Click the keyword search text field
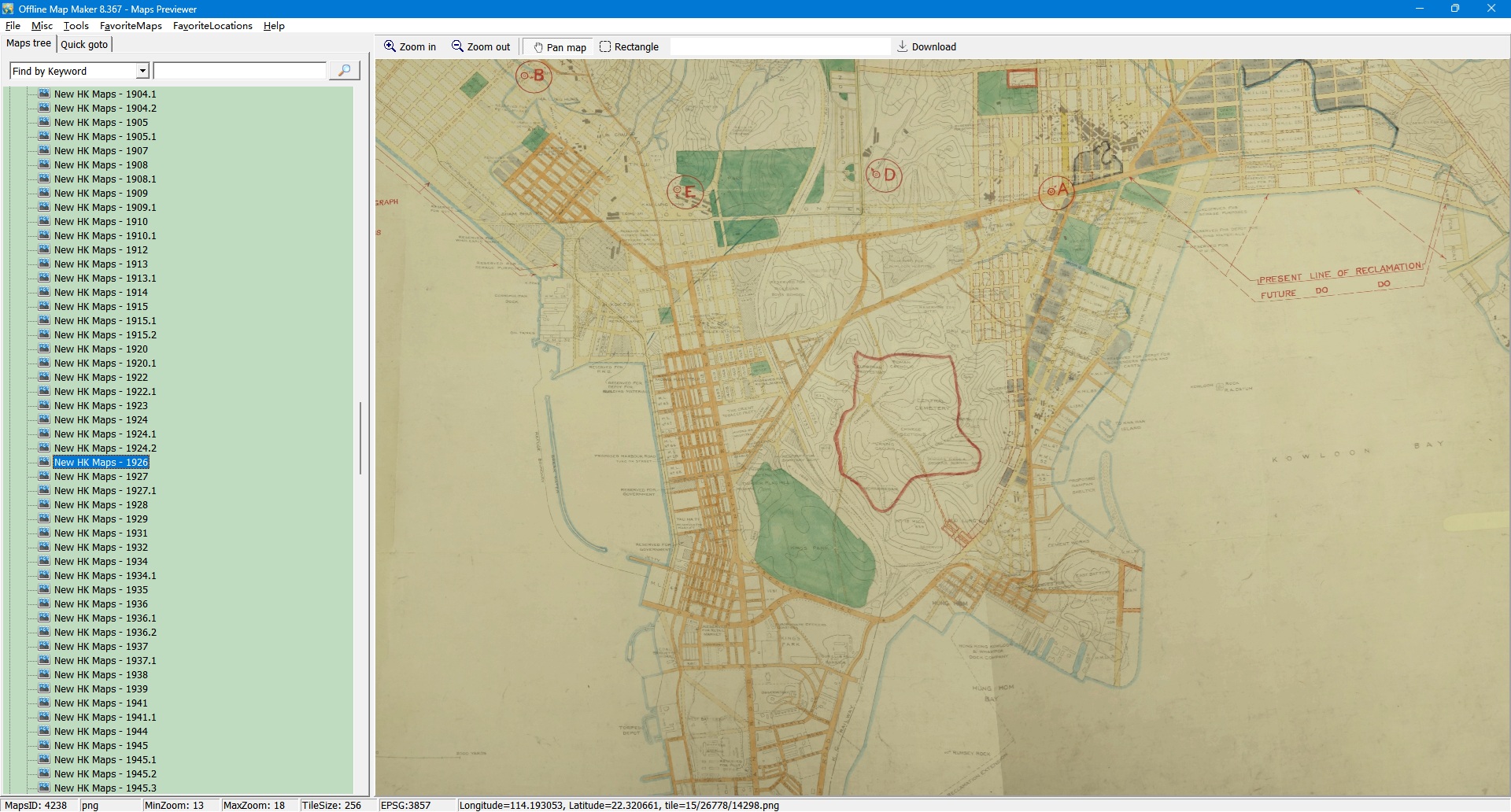This screenshot has height=812, width=1511. (x=240, y=72)
